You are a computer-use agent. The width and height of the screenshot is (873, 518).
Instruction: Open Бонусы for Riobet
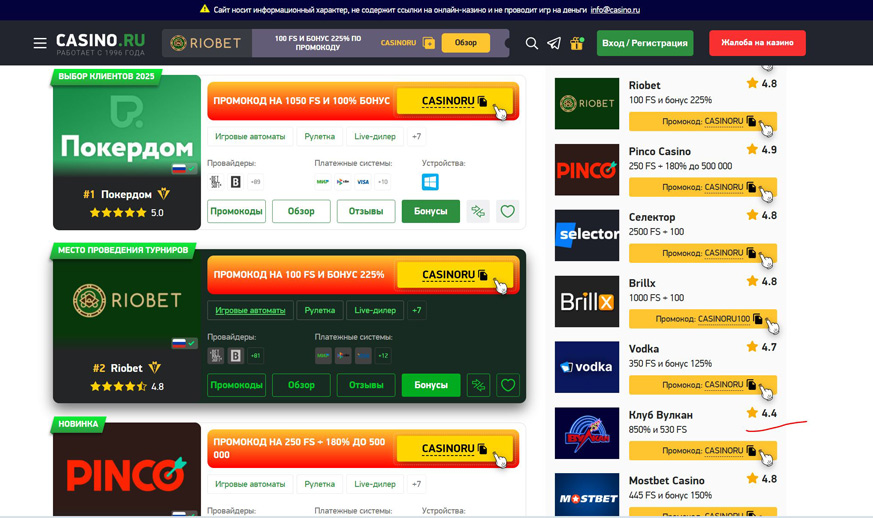point(431,385)
